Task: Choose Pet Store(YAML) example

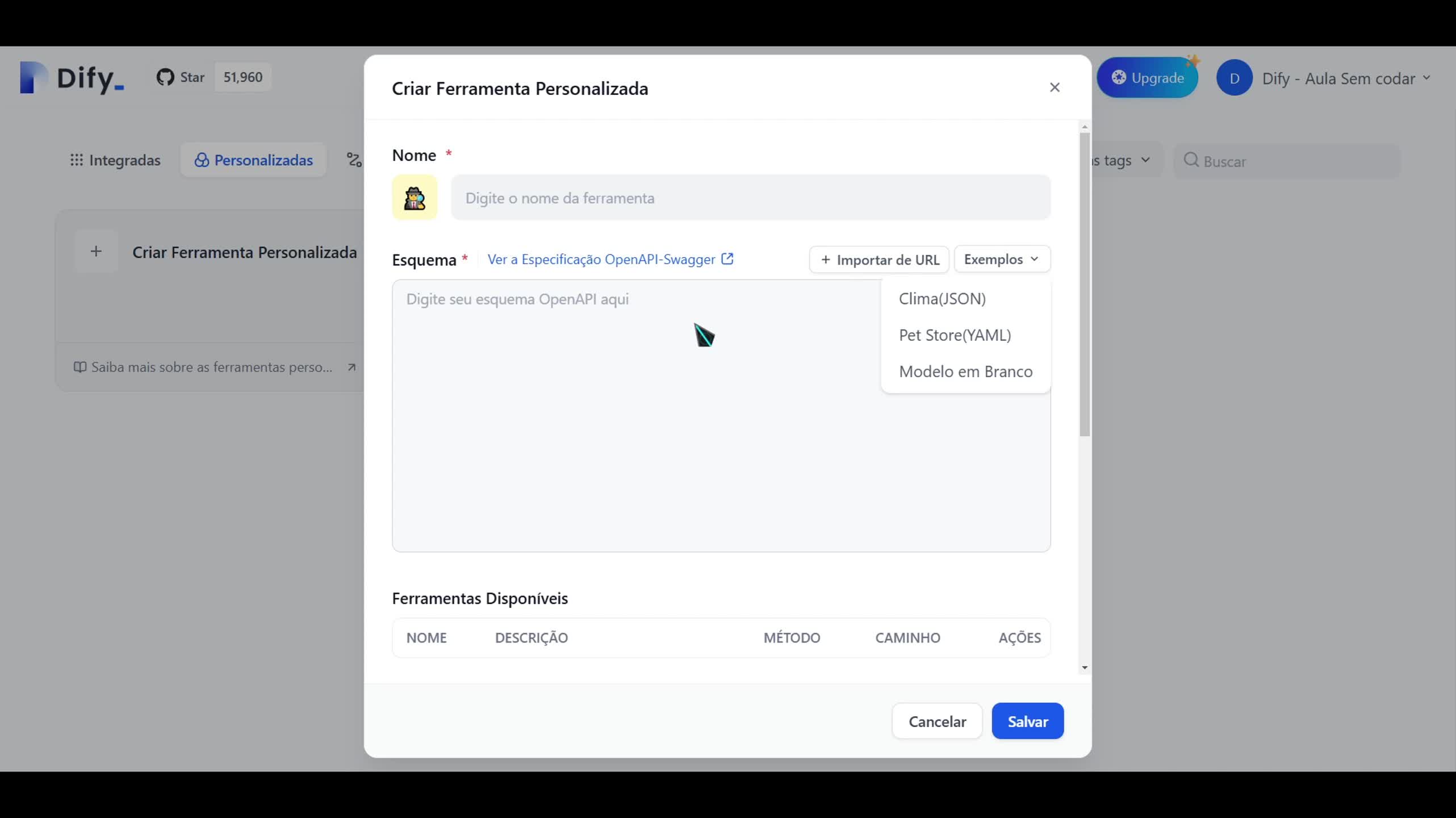Action: point(955,335)
